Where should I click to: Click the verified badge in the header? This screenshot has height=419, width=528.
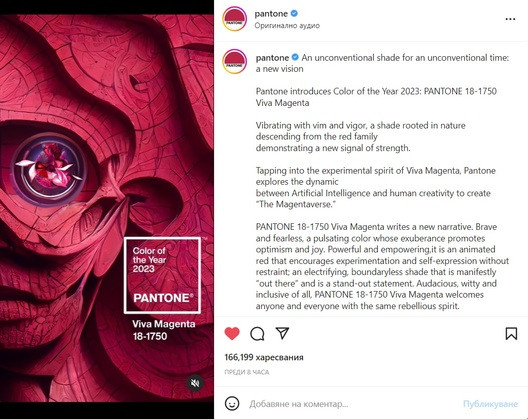[x=294, y=13]
